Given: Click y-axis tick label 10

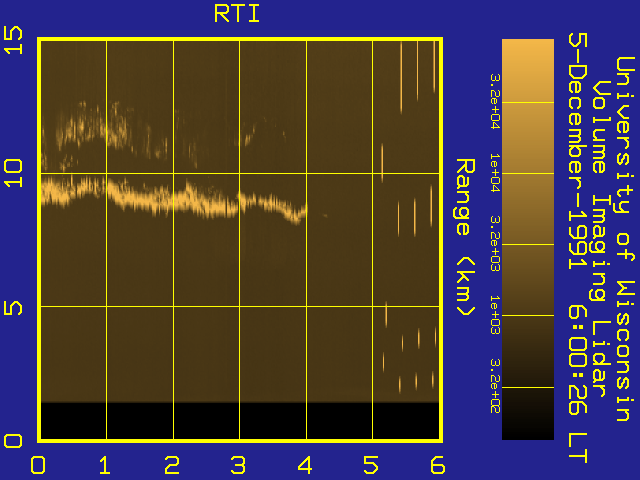Looking at the screenshot, I should point(13,173).
